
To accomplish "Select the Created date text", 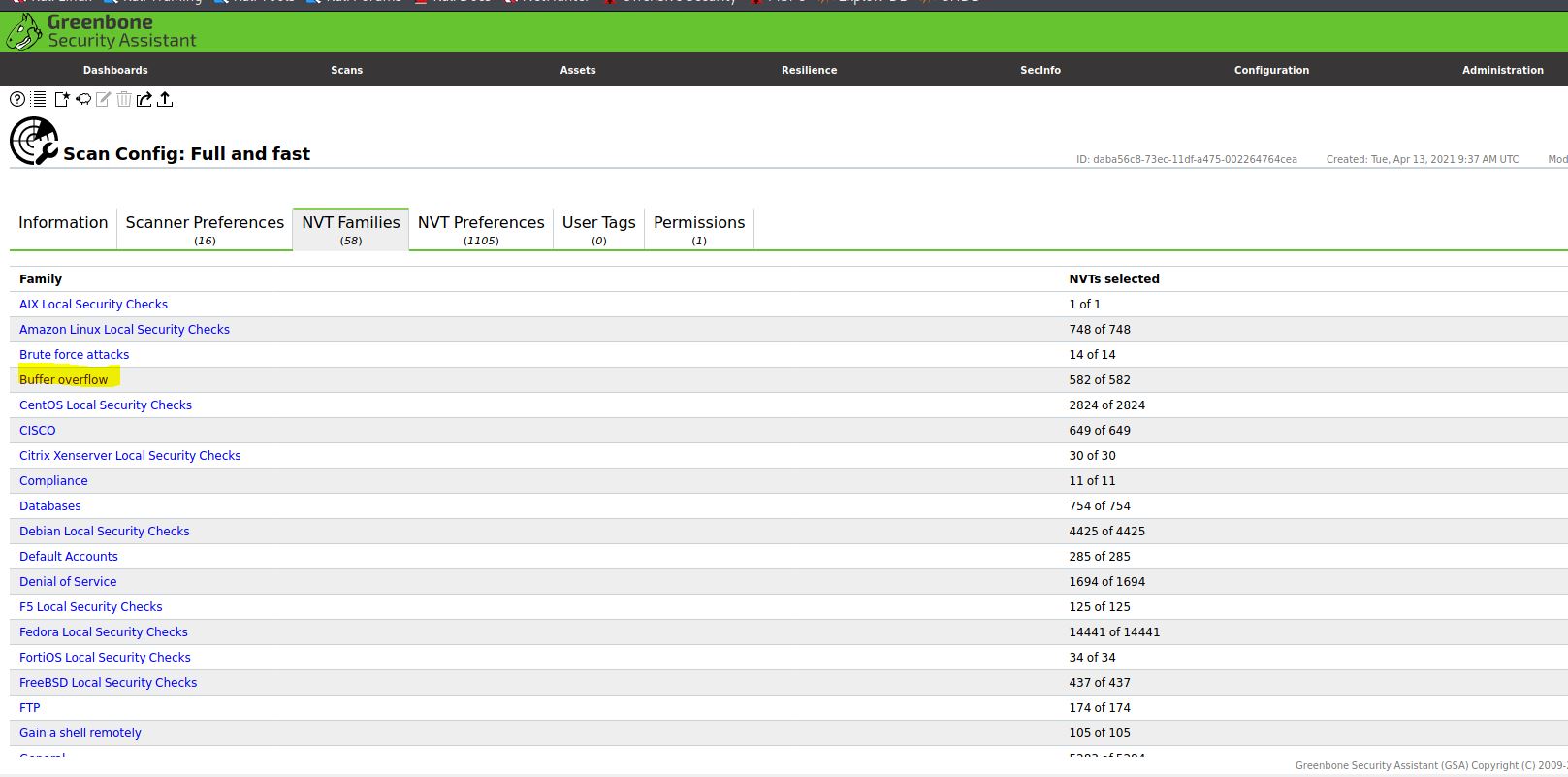I will (1423, 159).
